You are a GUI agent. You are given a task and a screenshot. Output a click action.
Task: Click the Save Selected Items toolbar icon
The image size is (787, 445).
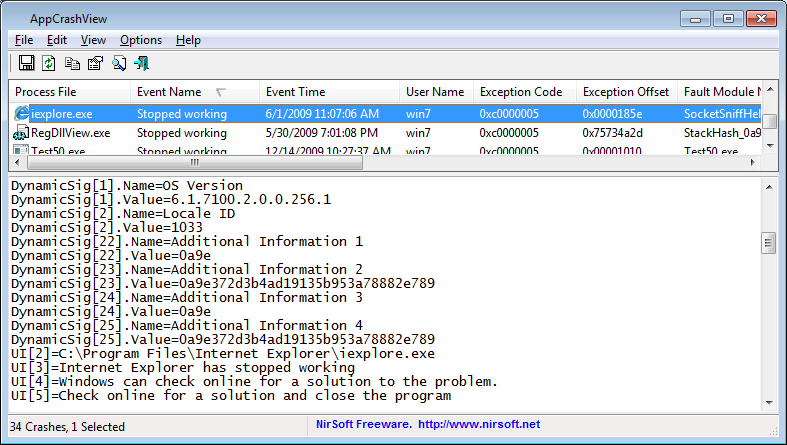[x=27, y=63]
